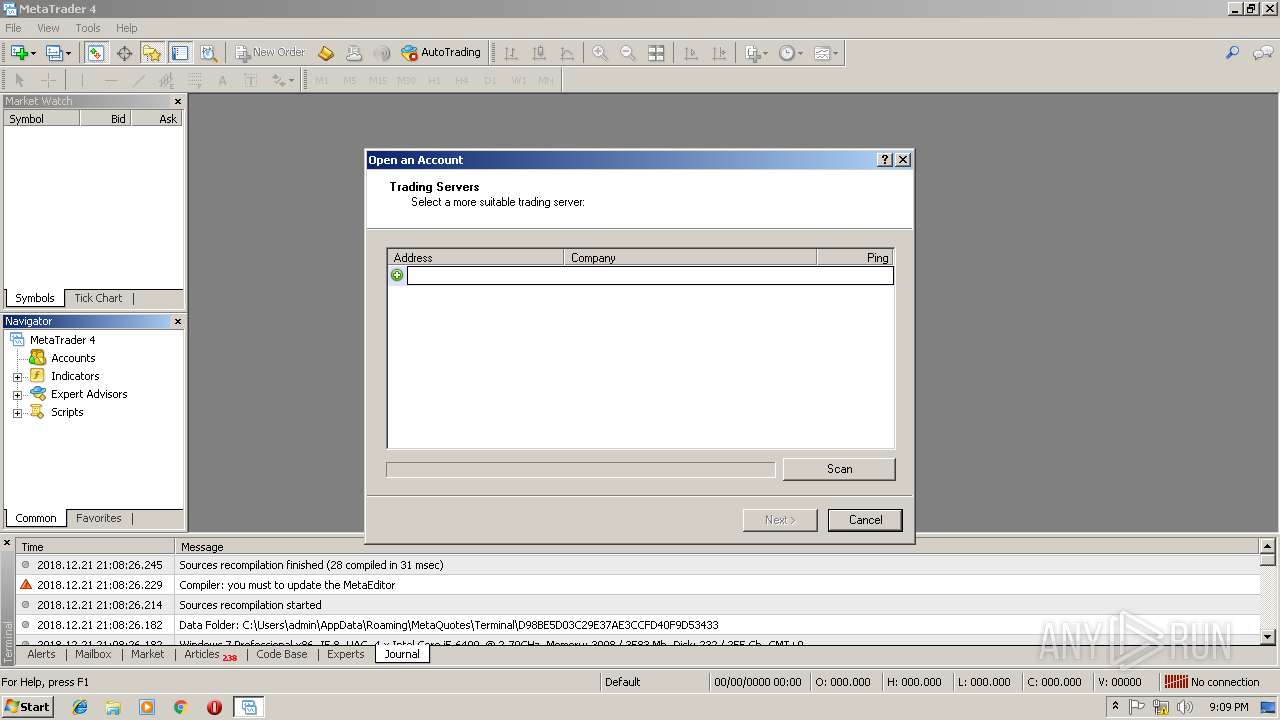1280x720 pixels.
Task: Open the New Chart dropdown arrow
Action: coord(33,53)
